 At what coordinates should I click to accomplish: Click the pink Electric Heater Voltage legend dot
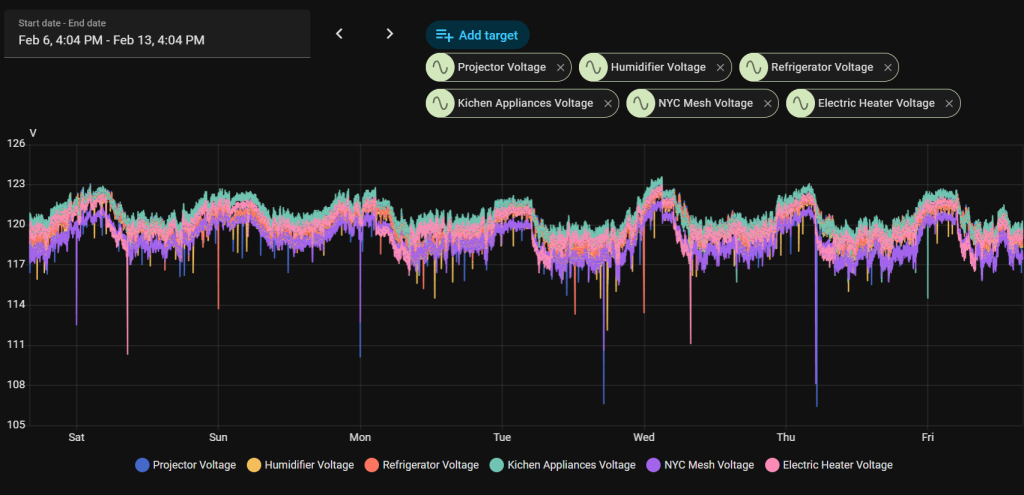pos(772,465)
